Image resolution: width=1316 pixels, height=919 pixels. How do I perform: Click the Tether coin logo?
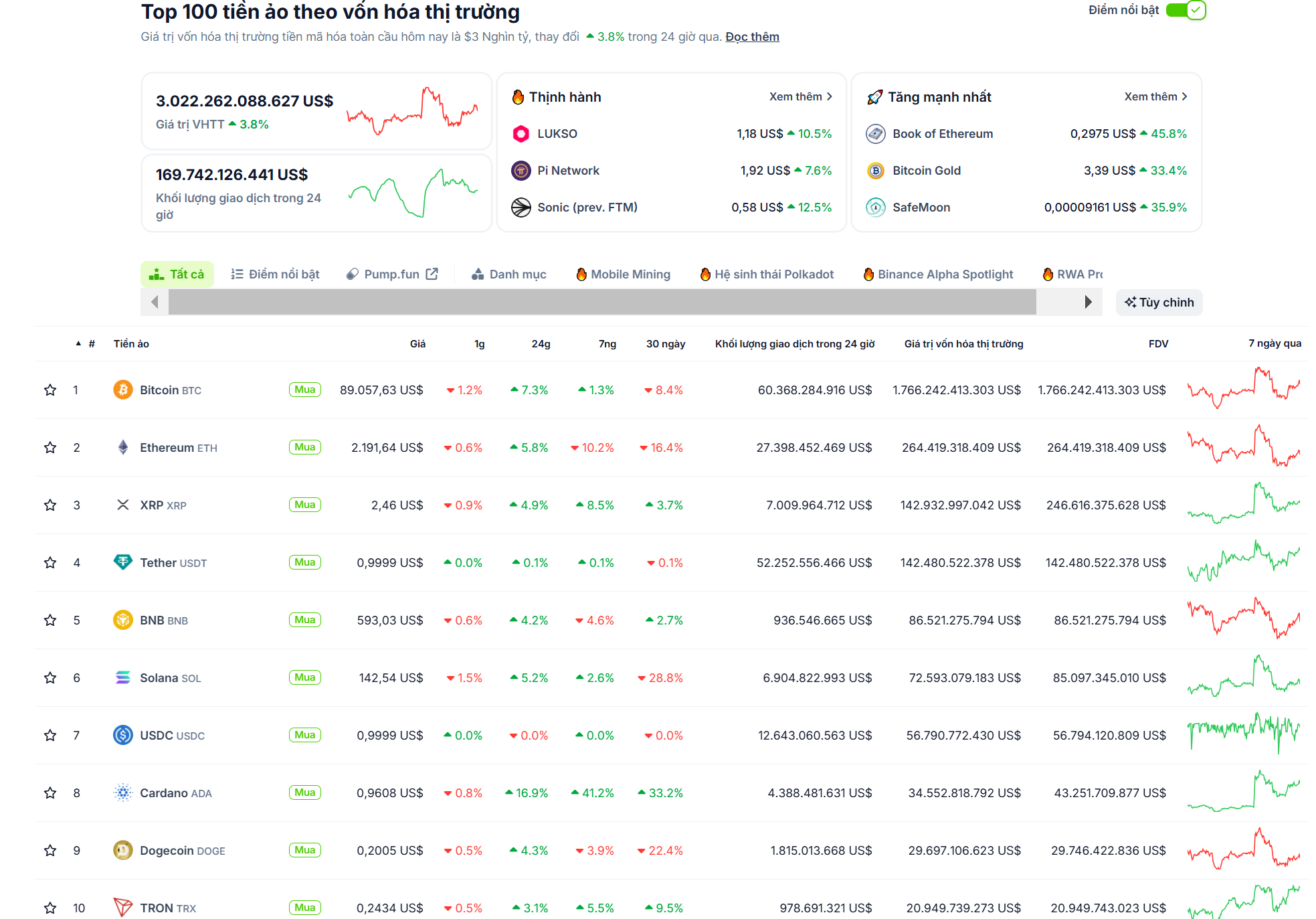[123, 562]
